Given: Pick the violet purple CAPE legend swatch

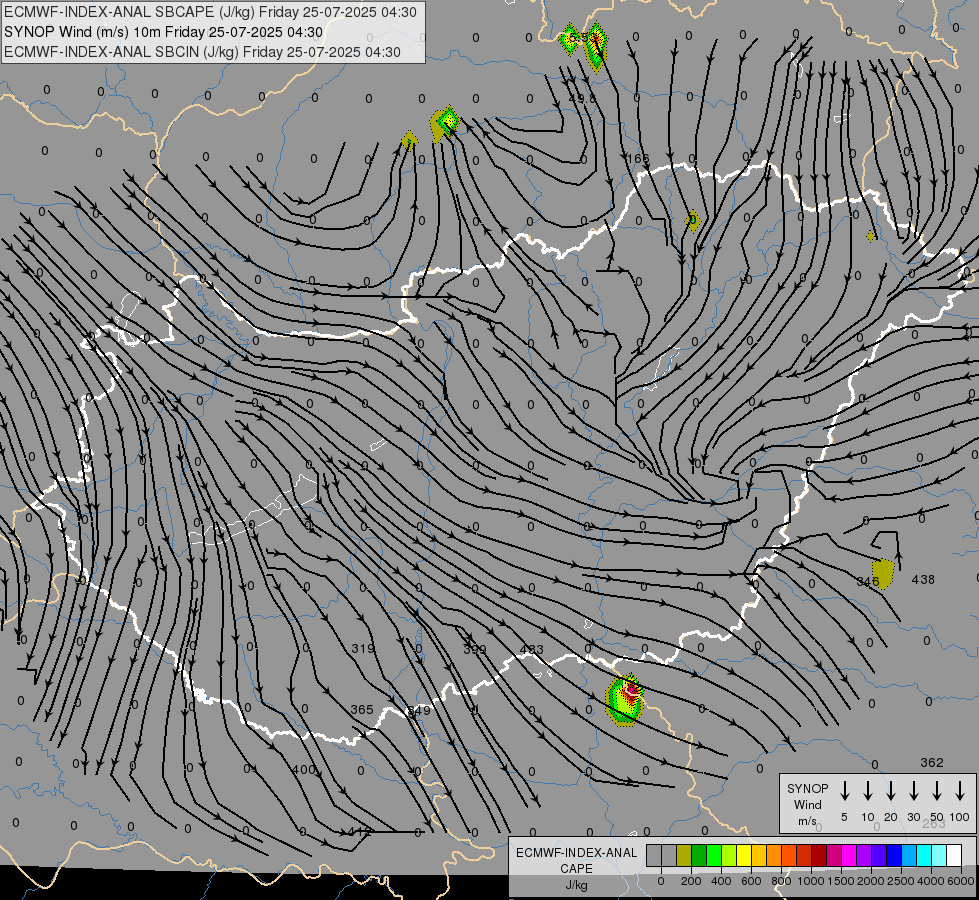Looking at the screenshot, I should tap(863, 855).
